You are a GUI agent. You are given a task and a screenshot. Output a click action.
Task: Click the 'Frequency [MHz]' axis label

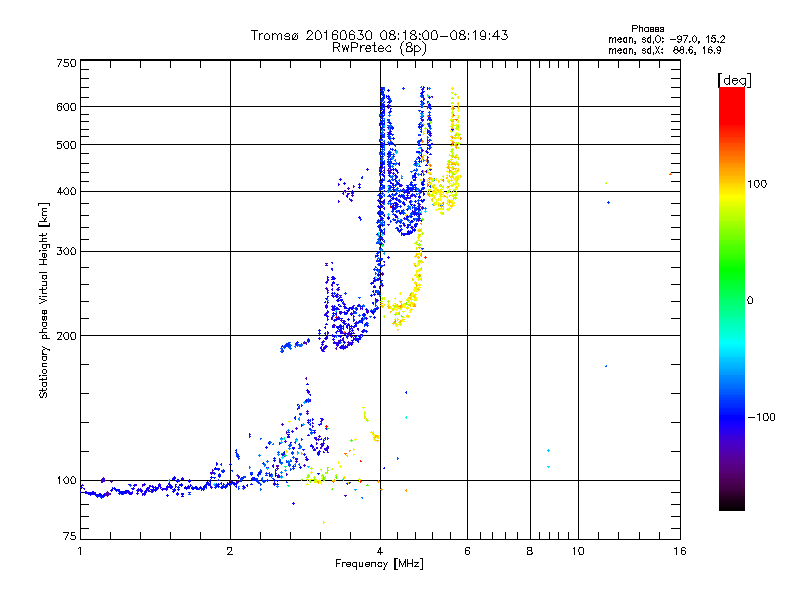coord(379,564)
